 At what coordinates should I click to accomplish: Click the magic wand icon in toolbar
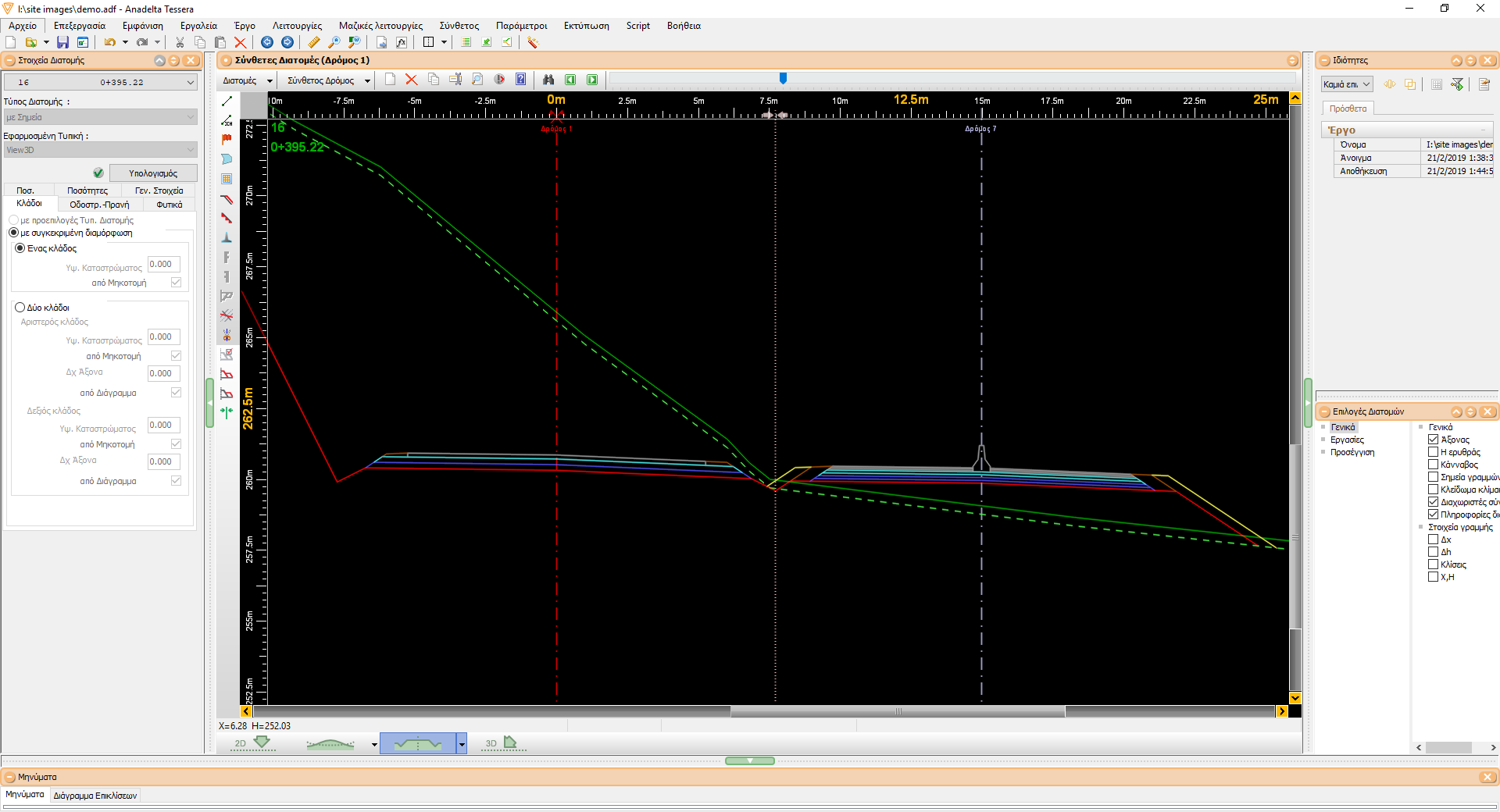533,42
